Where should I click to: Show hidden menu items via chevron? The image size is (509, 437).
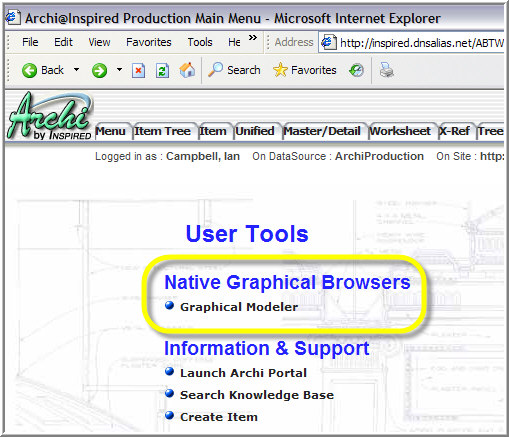(253, 37)
